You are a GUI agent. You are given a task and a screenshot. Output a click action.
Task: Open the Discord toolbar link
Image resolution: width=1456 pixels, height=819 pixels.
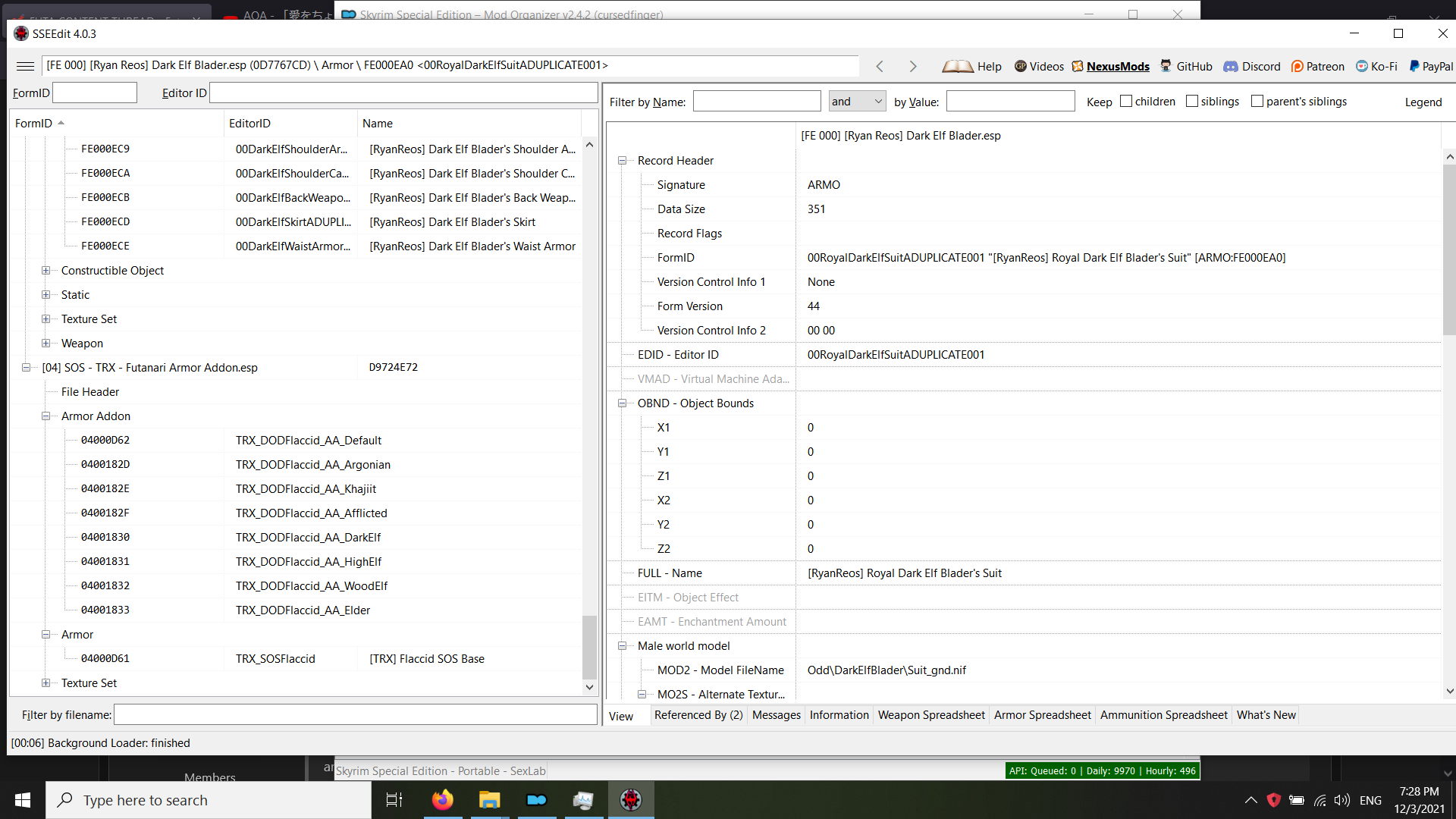pos(1252,66)
